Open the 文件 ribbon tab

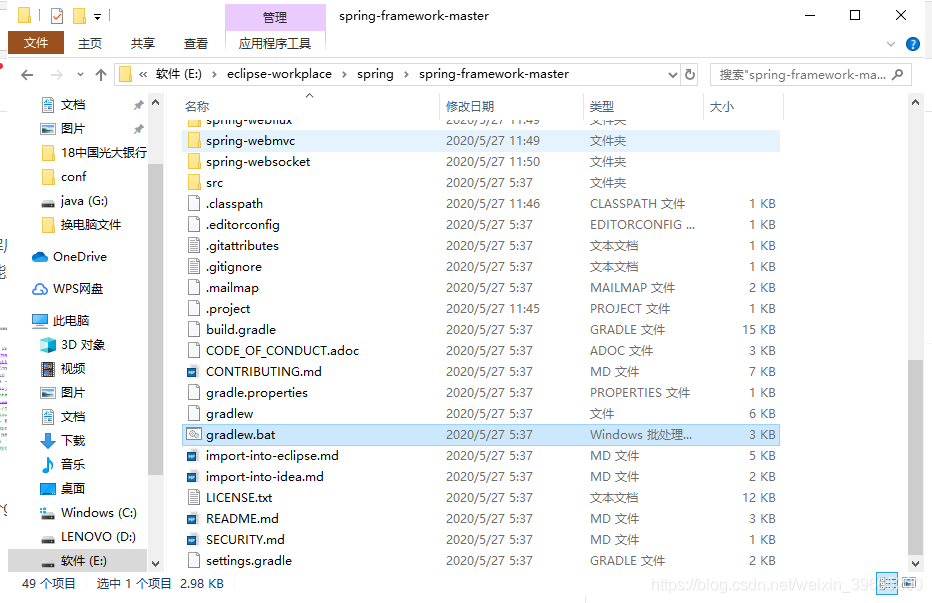tap(36, 43)
